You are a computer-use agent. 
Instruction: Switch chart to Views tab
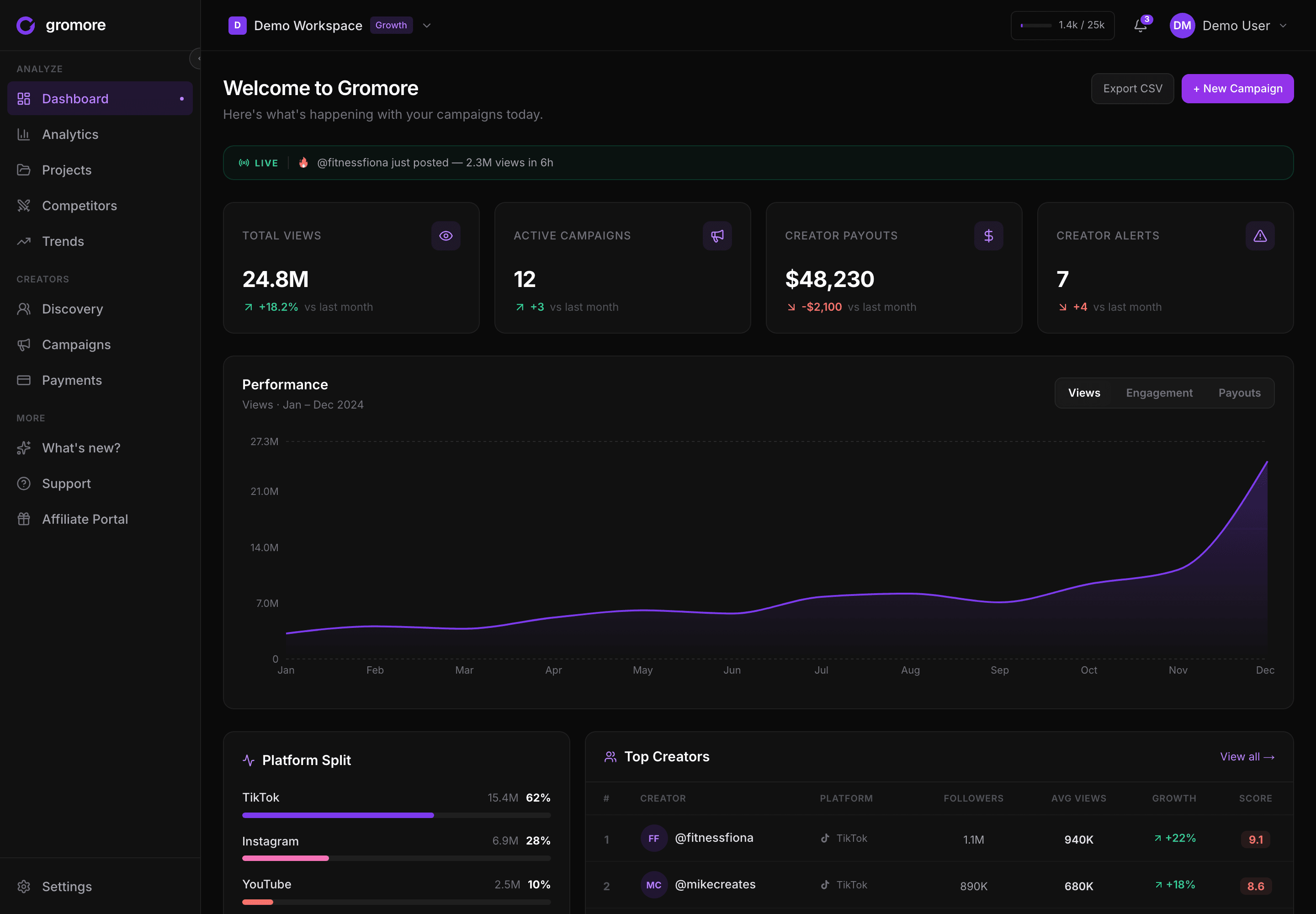click(x=1084, y=393)
